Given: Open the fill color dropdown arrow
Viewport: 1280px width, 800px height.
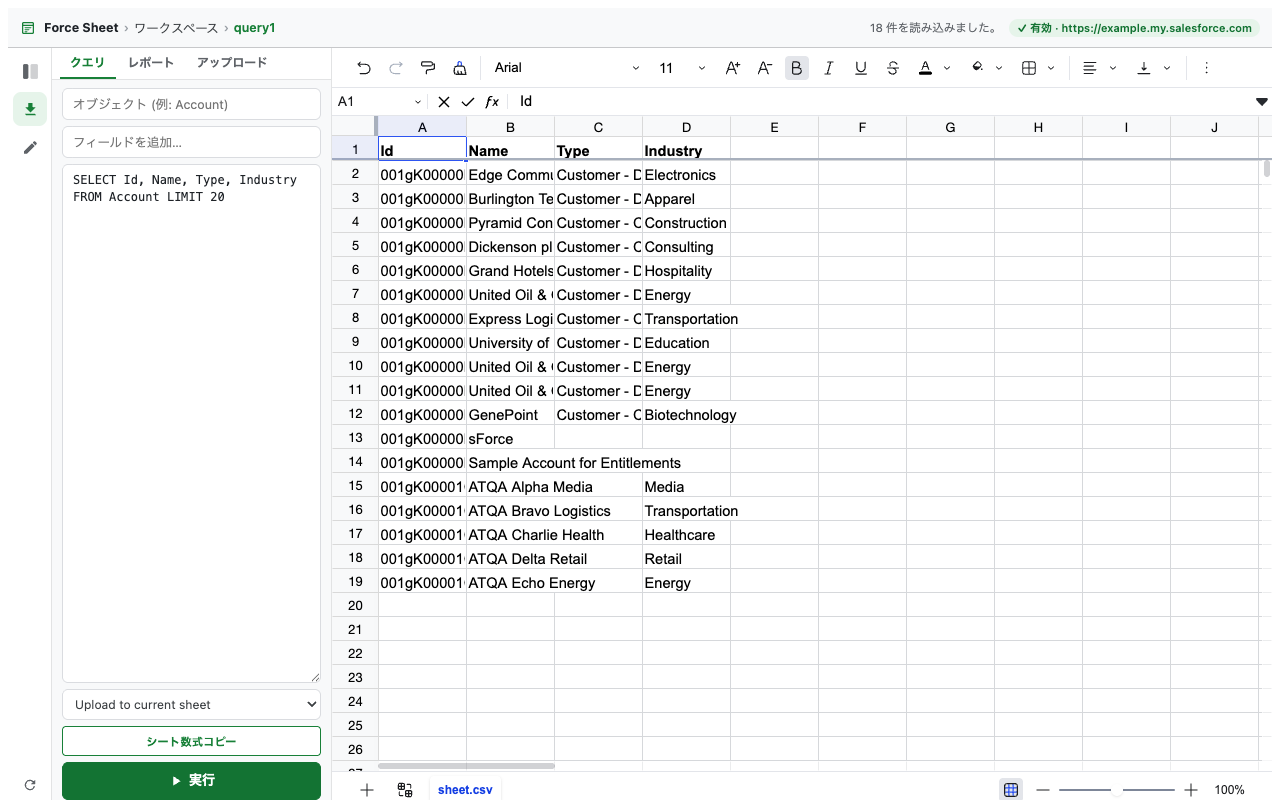Looking at the screenshot, I should point(999,68).
